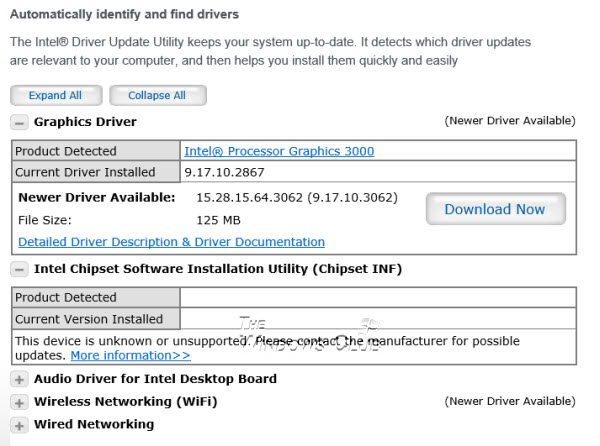Click the newer driver version 15.28.15.64.3062
600x446 pixels.
point(249,198)
